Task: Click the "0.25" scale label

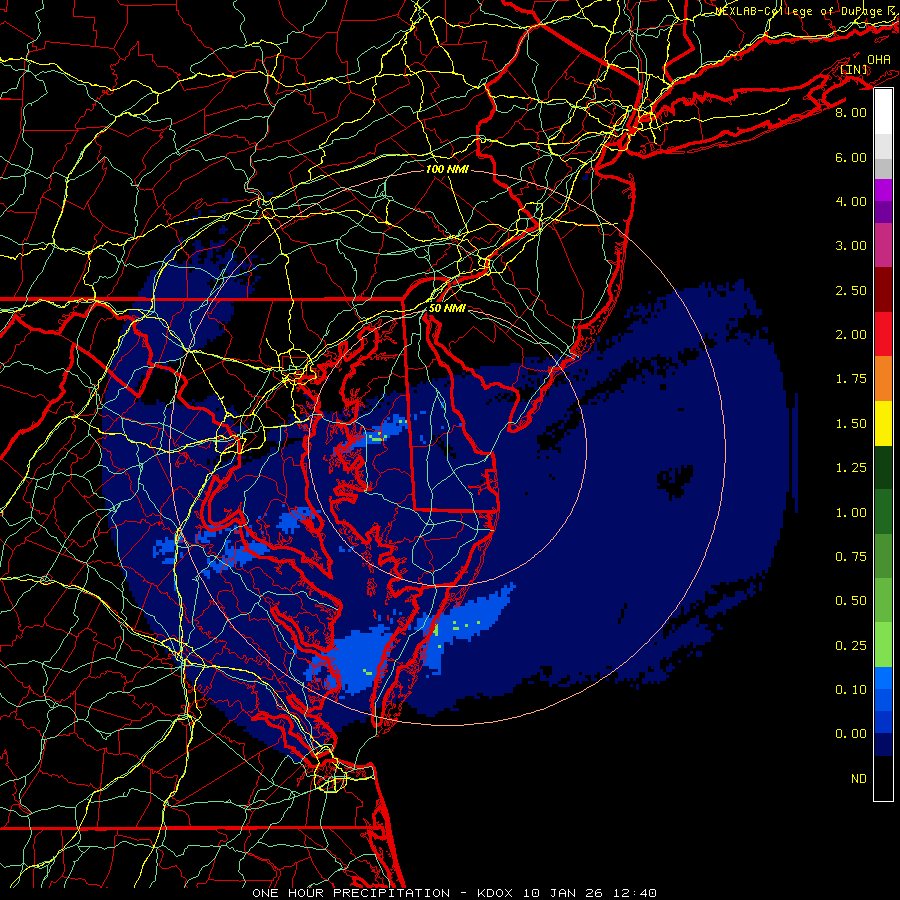Action: click(x=851, y=646)
